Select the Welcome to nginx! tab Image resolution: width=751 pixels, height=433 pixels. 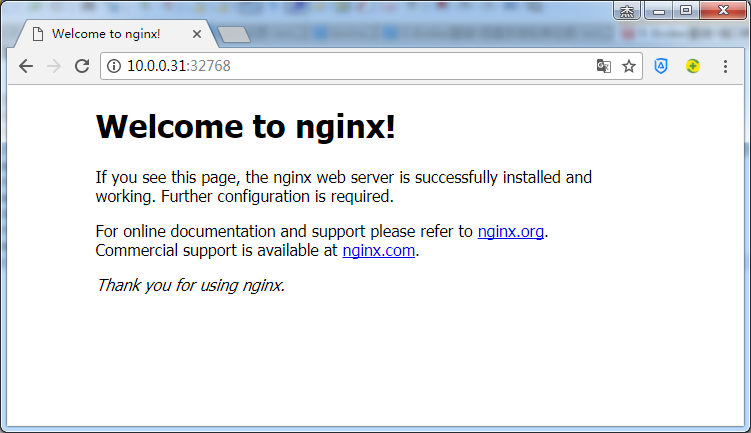tap(115, 34)
